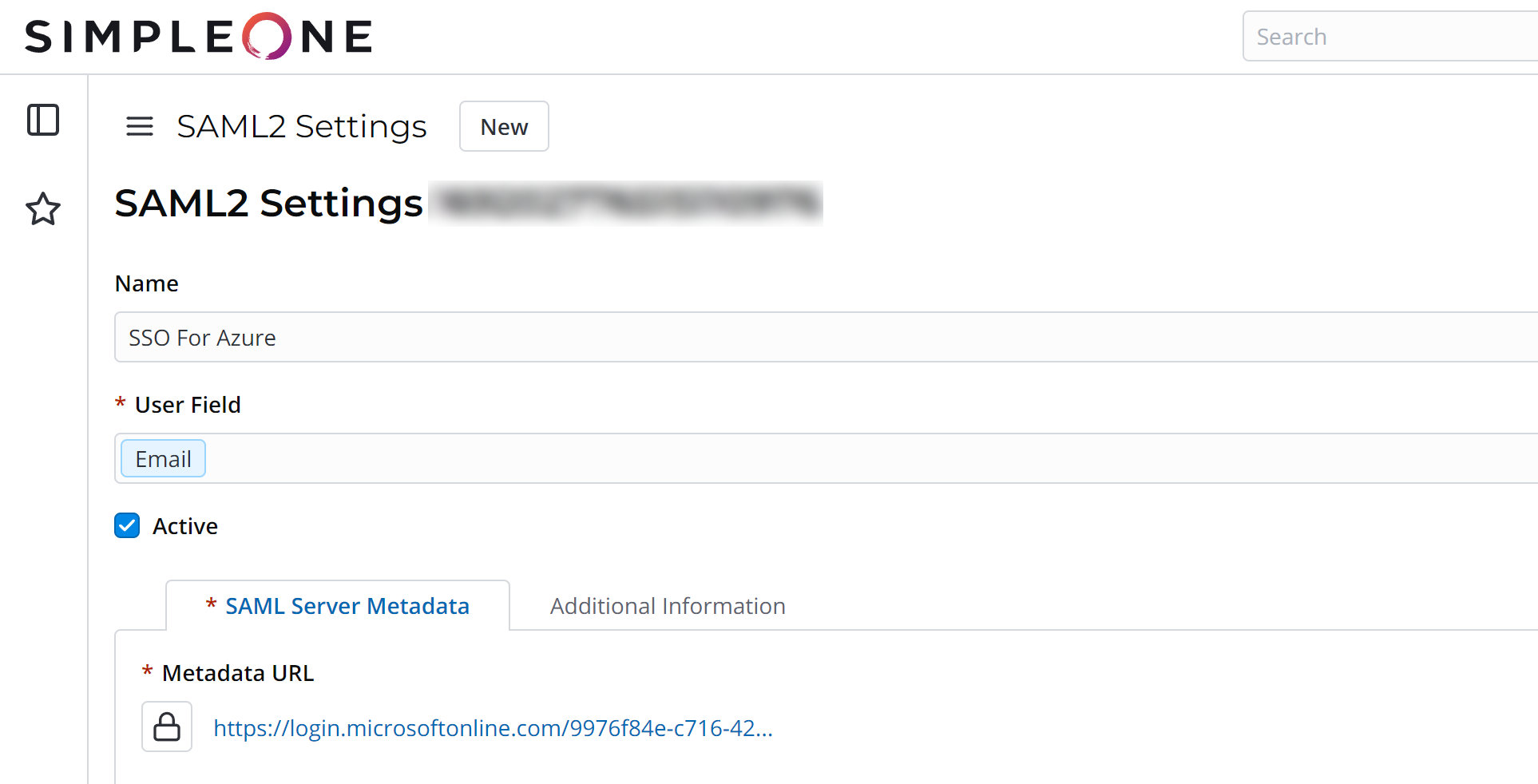The image size is (1538, 784).
Task: Click the blurred record name in heading
Action: coord(626,203)
